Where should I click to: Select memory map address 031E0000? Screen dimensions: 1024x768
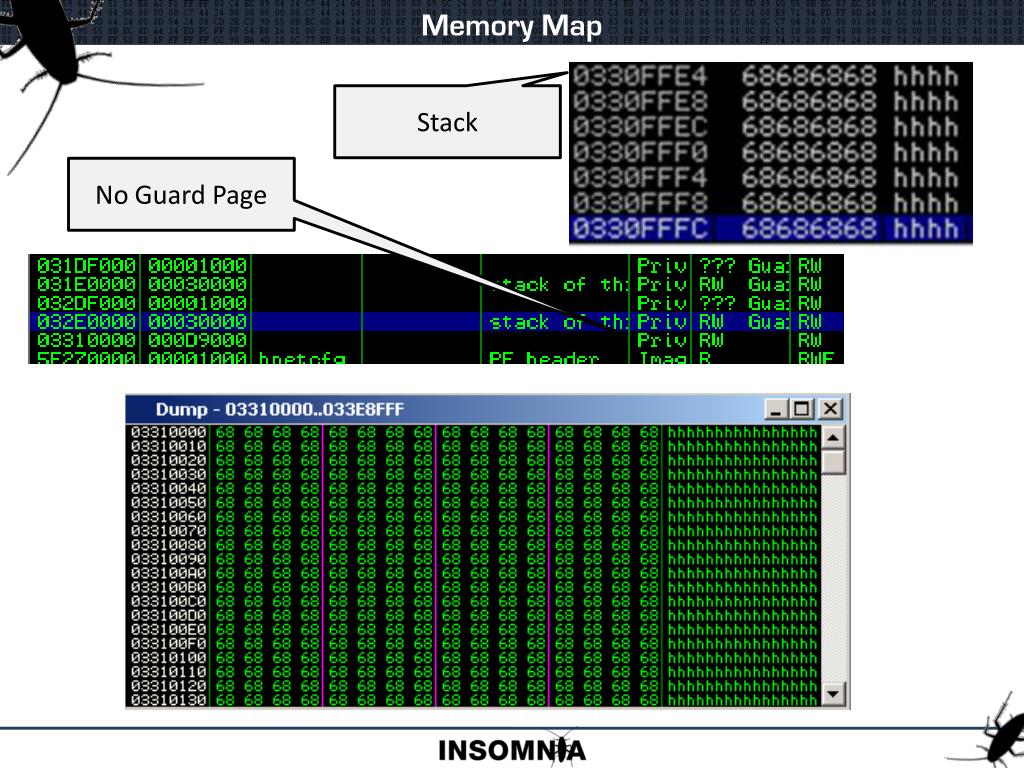point(86,284)
